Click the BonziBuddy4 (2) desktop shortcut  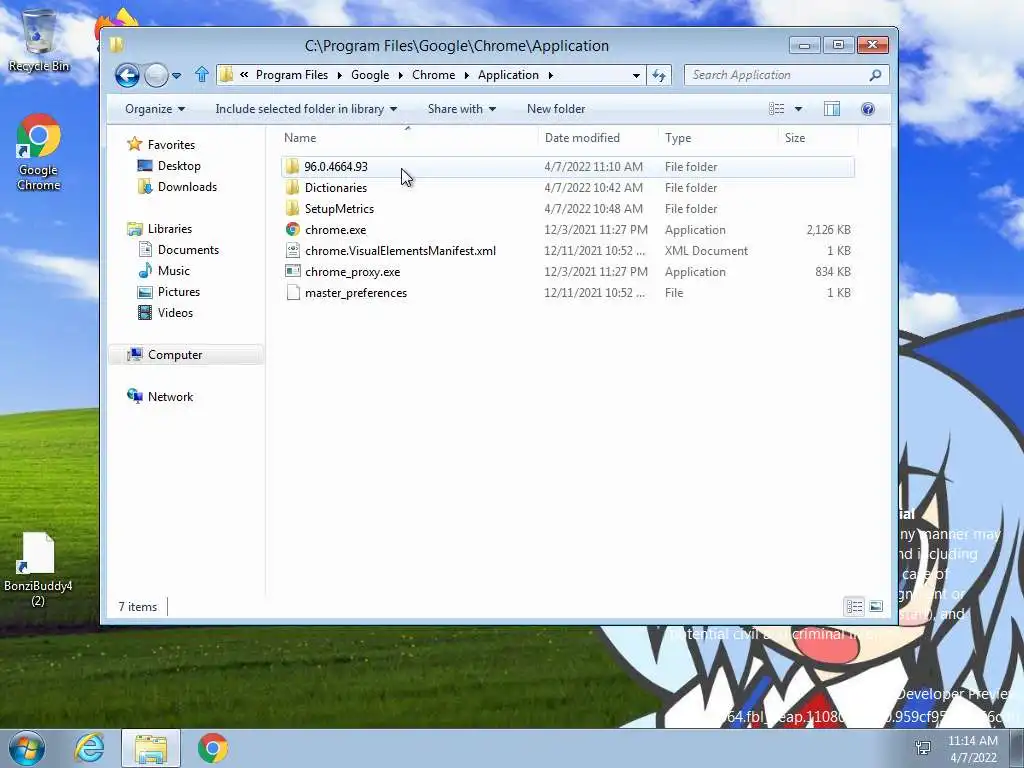click(38, 569)
